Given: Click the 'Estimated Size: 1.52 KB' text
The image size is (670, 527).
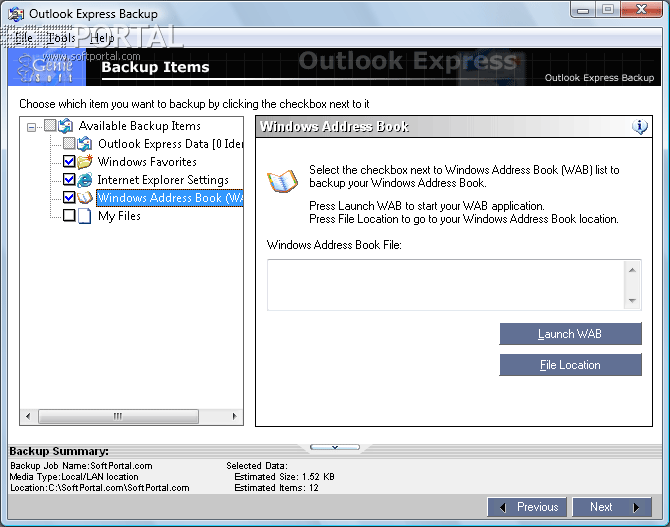Looking at the screenshot, I should [284, 477].
